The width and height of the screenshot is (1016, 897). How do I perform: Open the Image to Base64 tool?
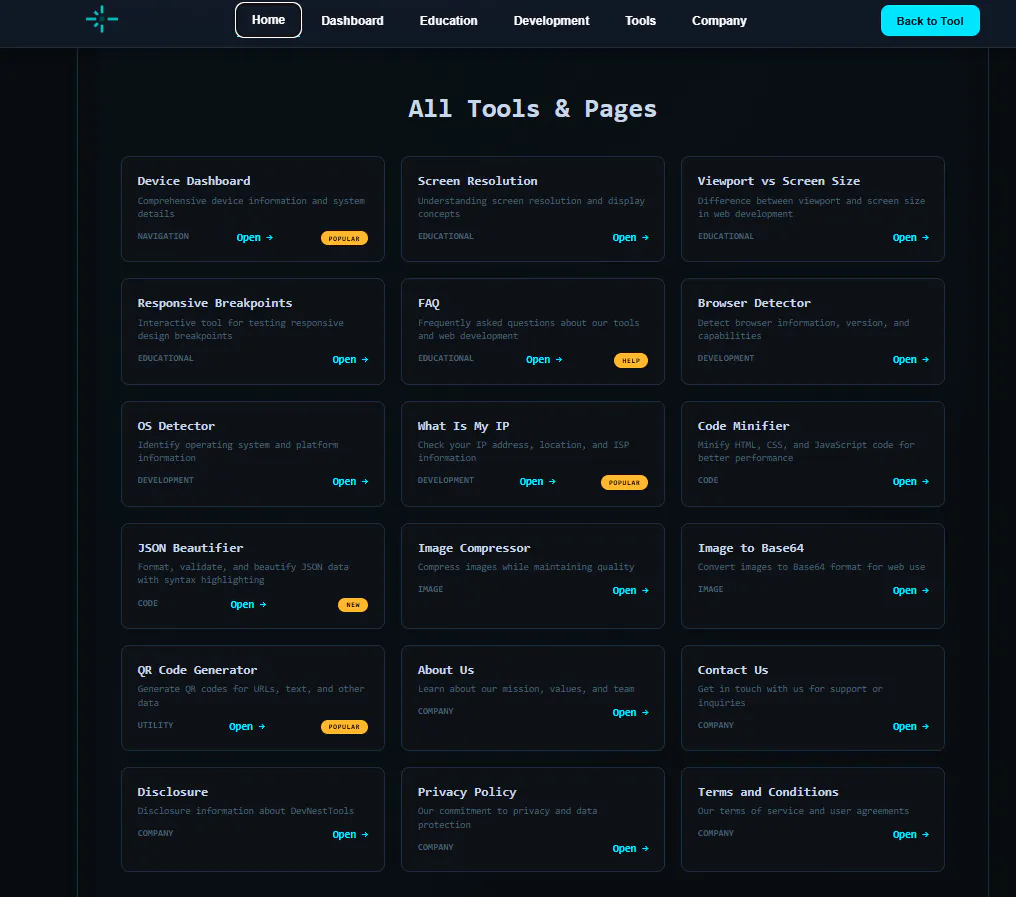(910, 590)
